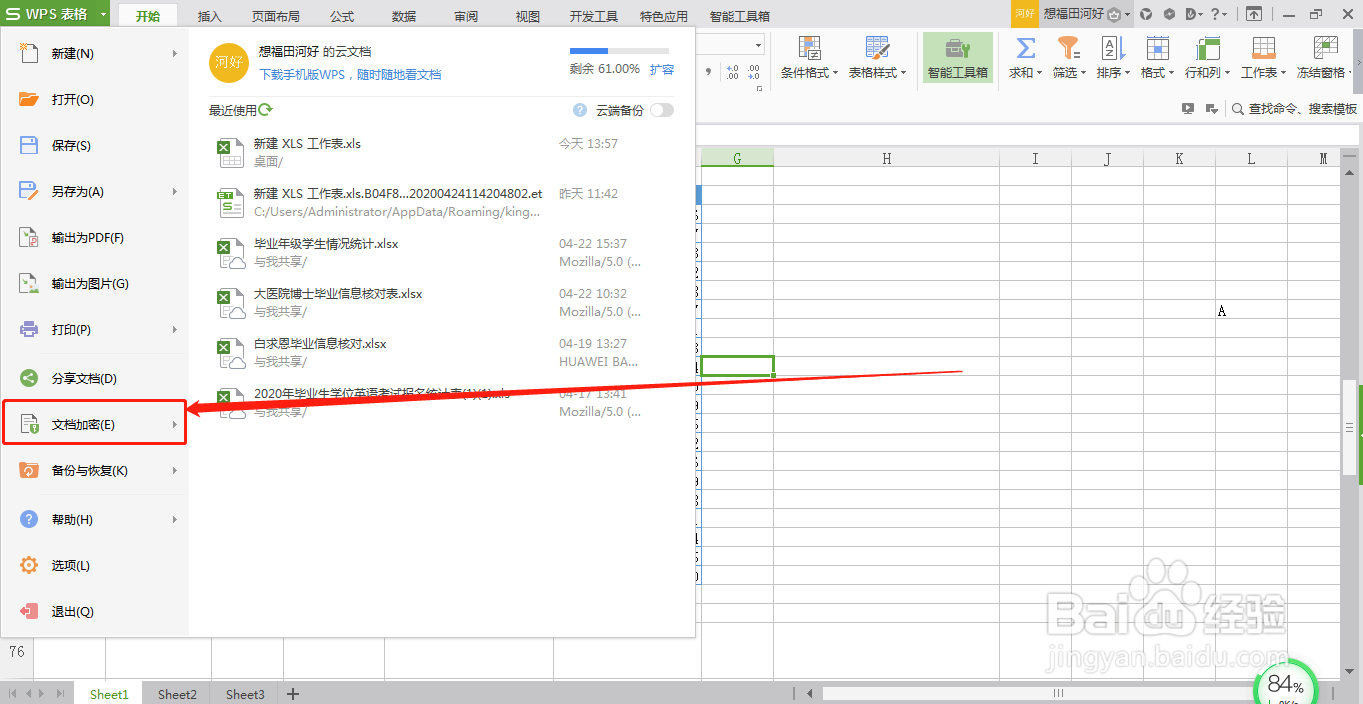The height and width of the screenshot is (704, 1363).
Task: Switch to the 开始 ribbon tab
Action: (147, 16)
